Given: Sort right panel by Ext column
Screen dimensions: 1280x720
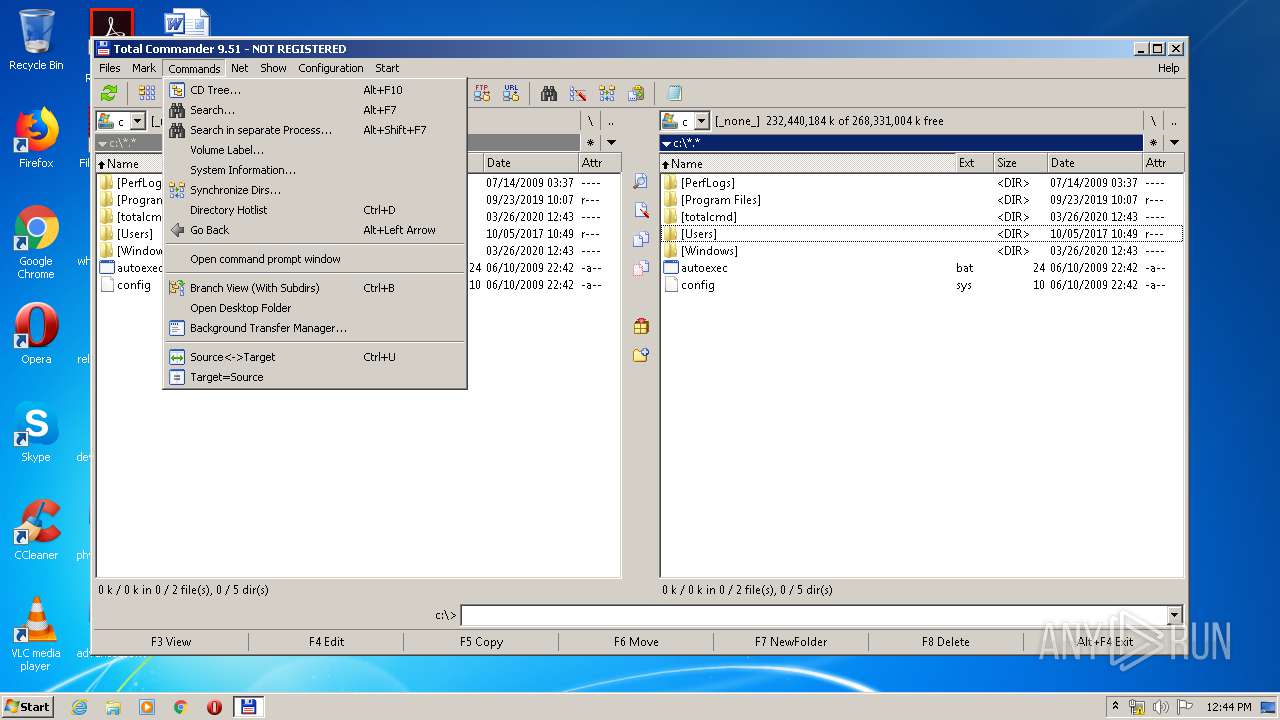Looking at the screenshot, I should [x=974, y=163].
